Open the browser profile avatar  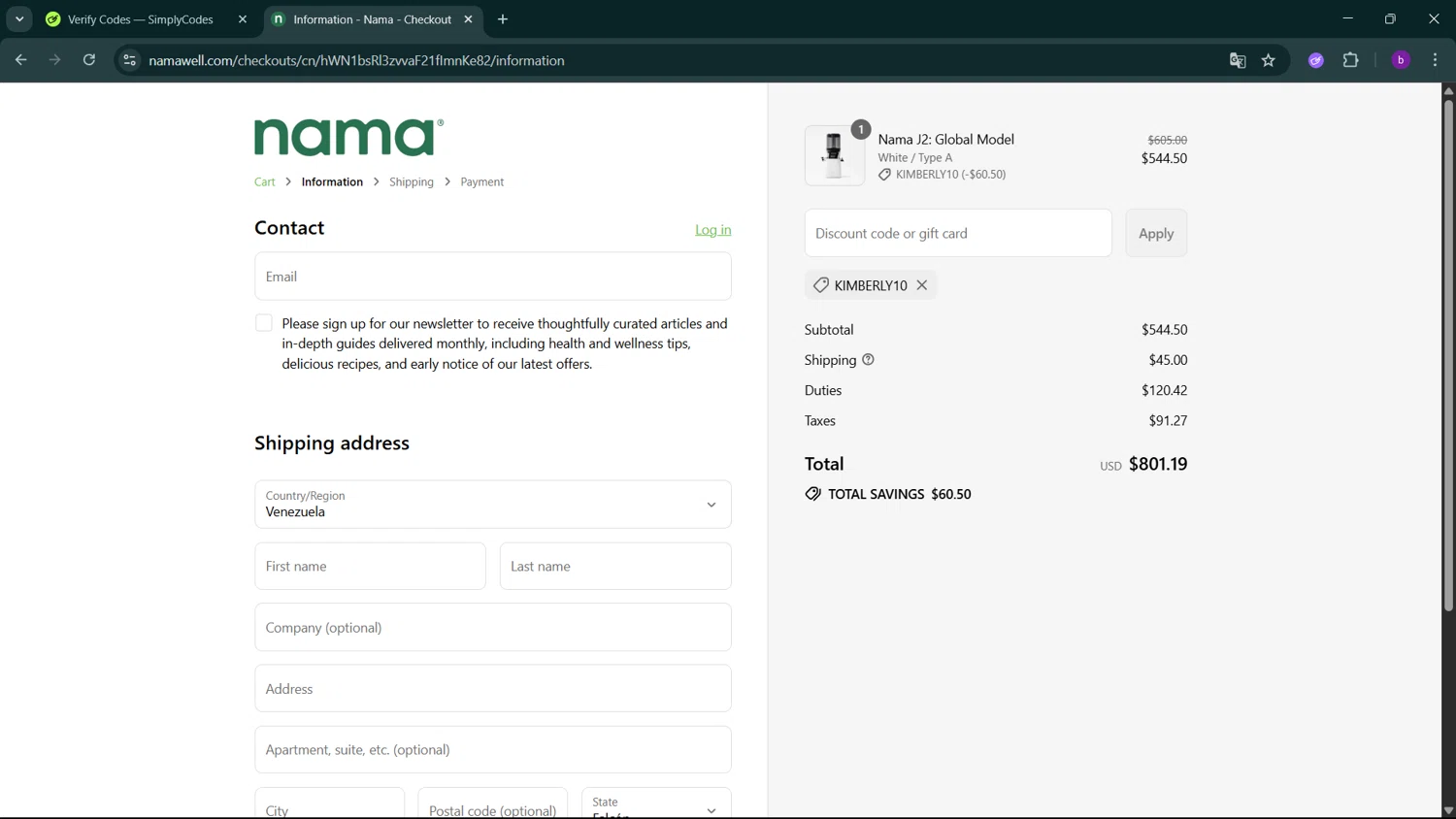[1401, 60]
